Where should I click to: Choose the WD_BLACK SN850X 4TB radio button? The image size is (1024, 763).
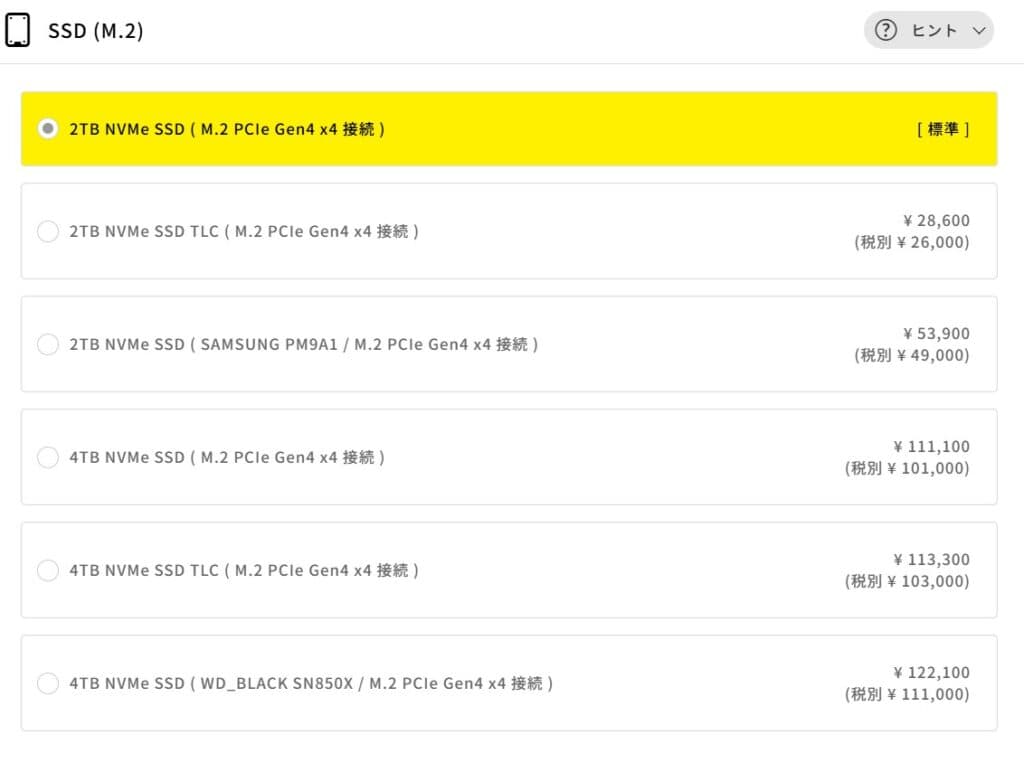coord(47,683)
